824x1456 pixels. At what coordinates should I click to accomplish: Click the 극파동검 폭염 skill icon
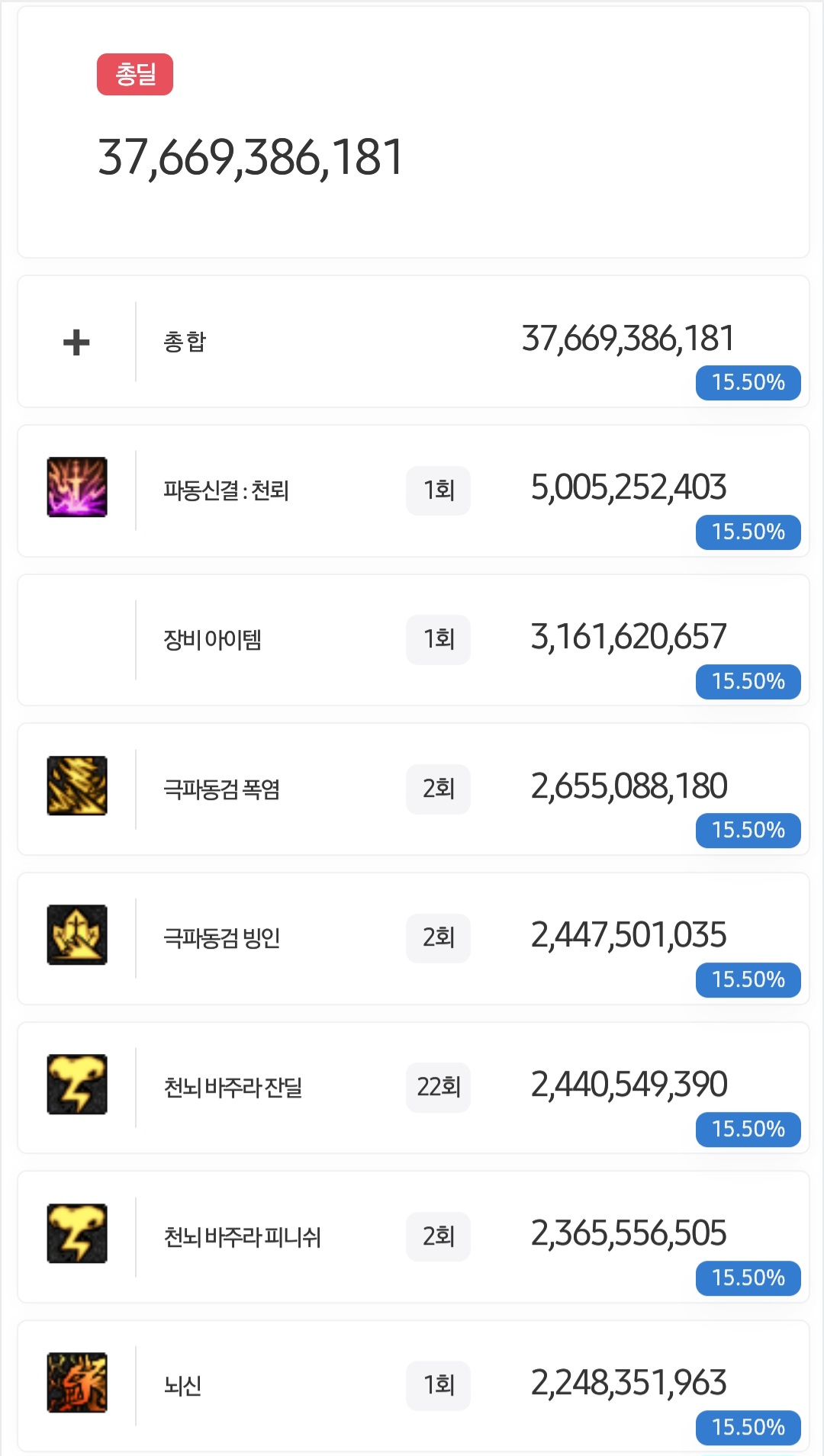click(x=77, y=786)
